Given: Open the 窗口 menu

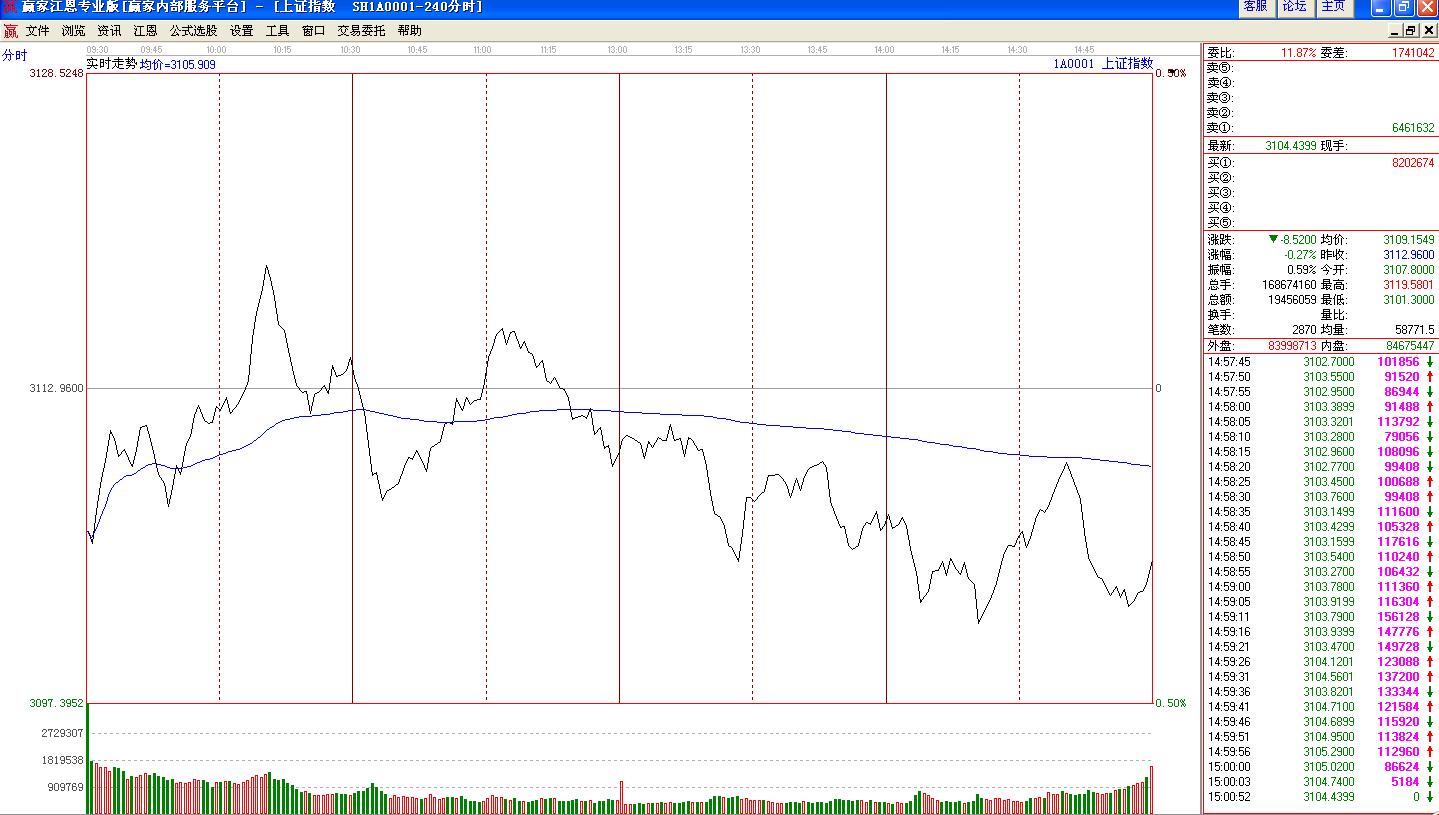Looking at the screenshot, I should (313, 31).
